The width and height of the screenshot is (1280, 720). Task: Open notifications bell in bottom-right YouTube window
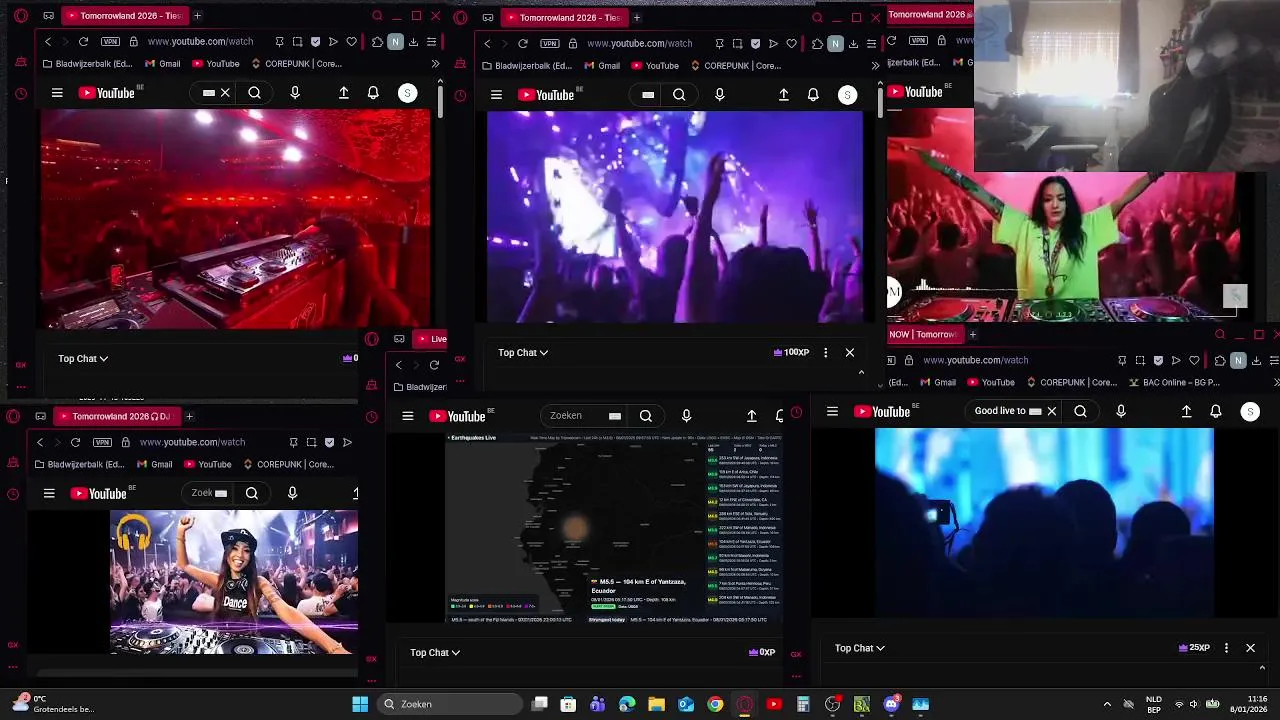1216,411
